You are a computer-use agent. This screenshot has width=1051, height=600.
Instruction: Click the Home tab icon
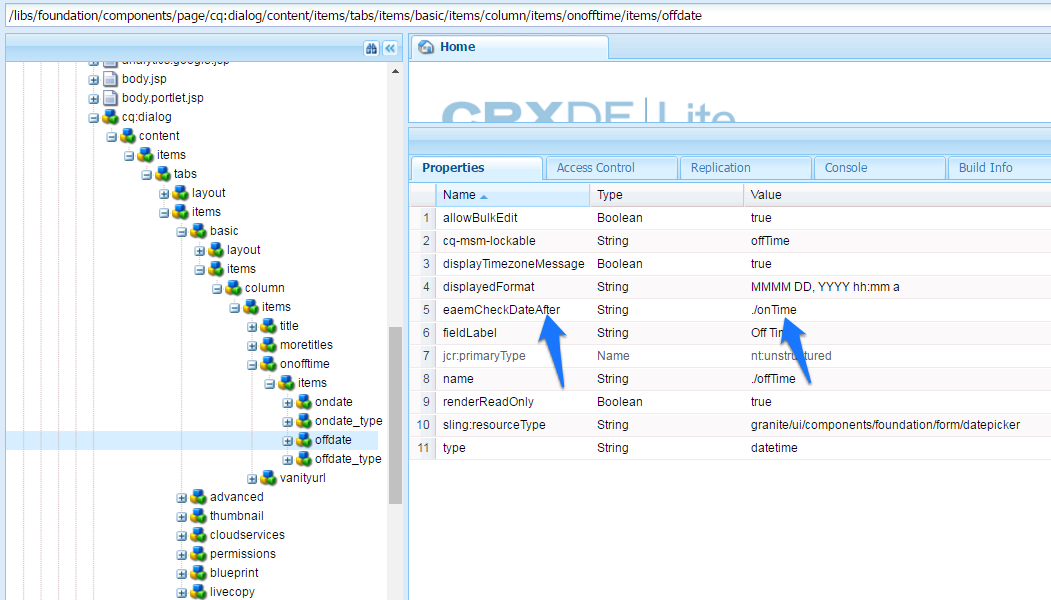[x=426, y=47]
